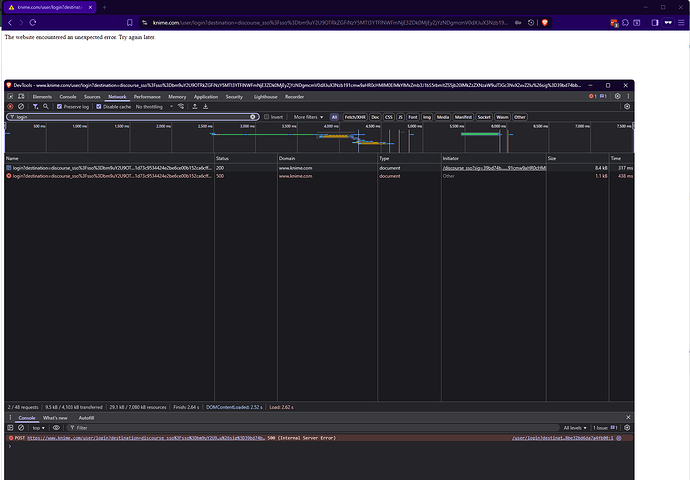Open the Application tab

tap(206, 96)
